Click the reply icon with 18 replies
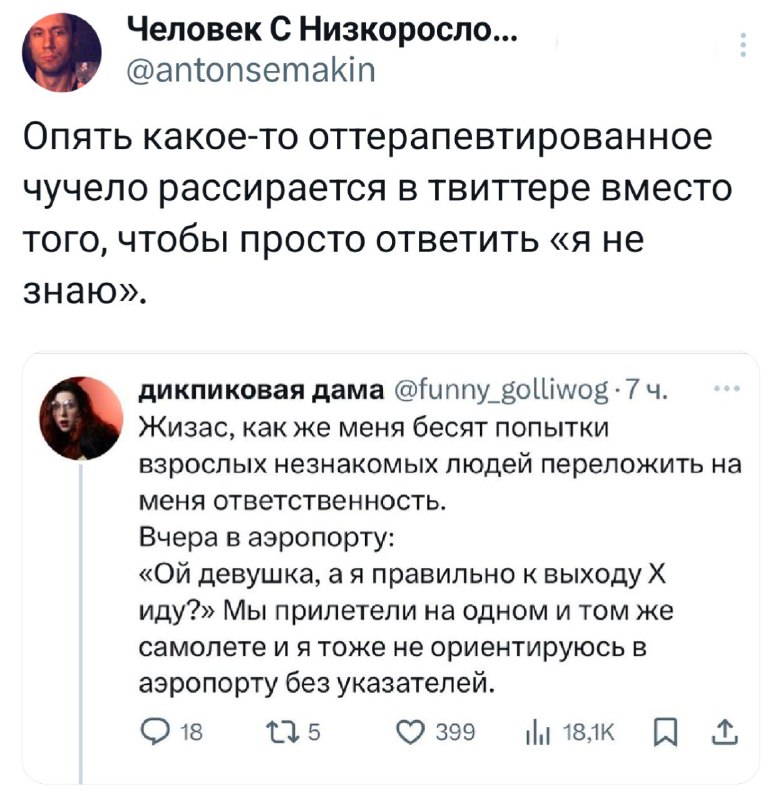The image size is (775, 800). tap(154, 733)
